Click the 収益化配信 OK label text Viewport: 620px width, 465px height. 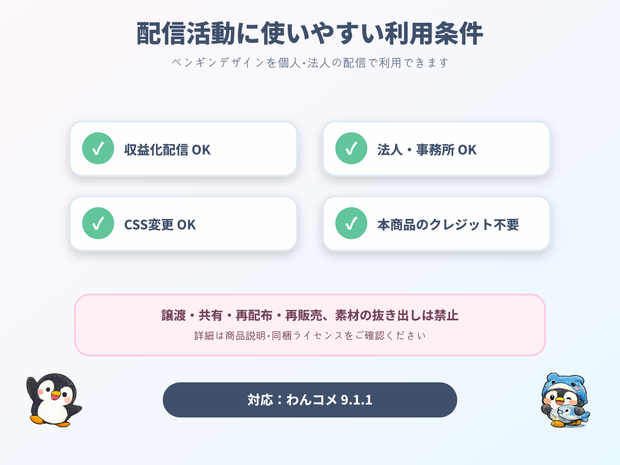pyautogui.click(x=167, y=149)
